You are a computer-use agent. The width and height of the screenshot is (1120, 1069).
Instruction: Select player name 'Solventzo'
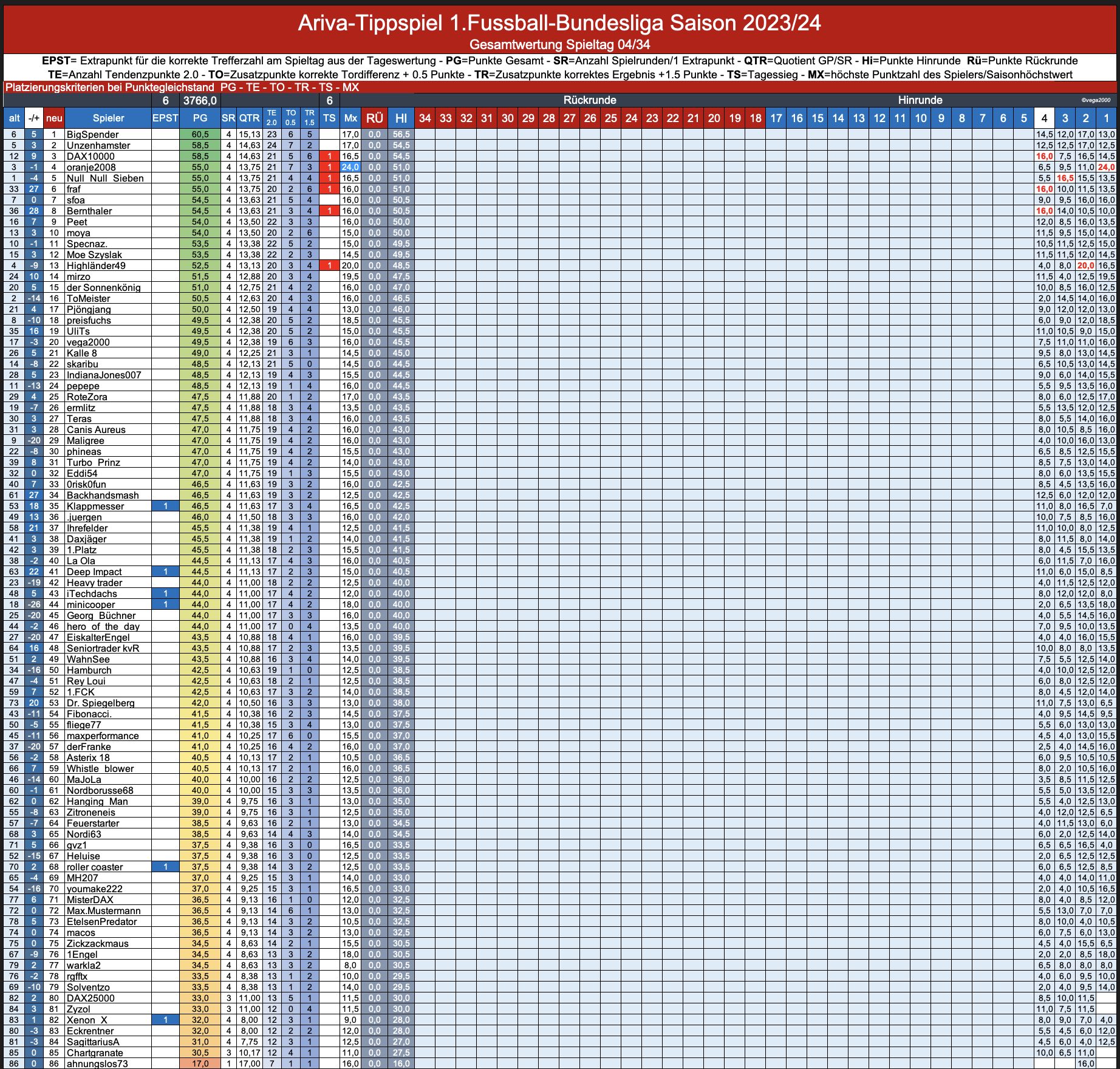88,987
